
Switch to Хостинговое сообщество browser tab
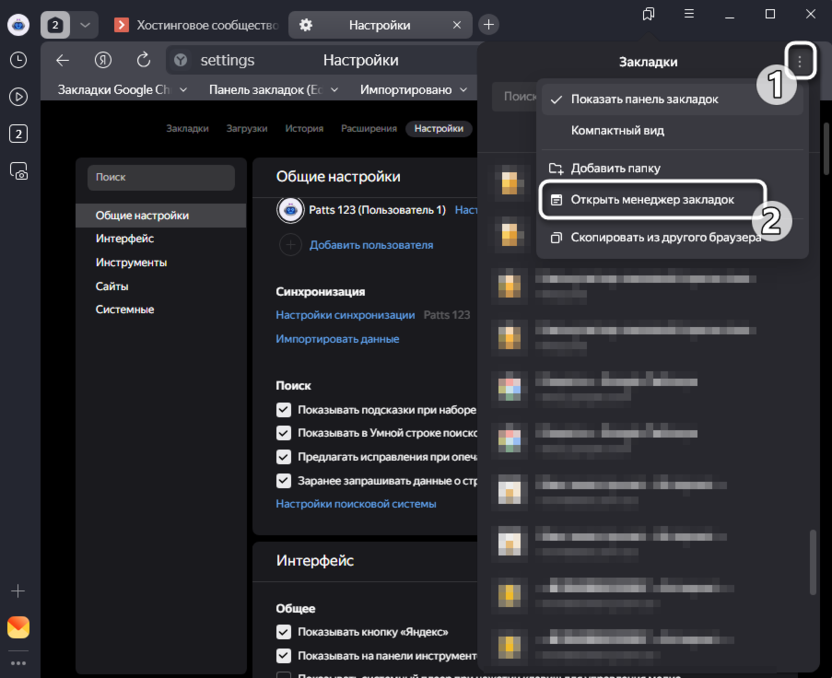[x=196, y=25]
